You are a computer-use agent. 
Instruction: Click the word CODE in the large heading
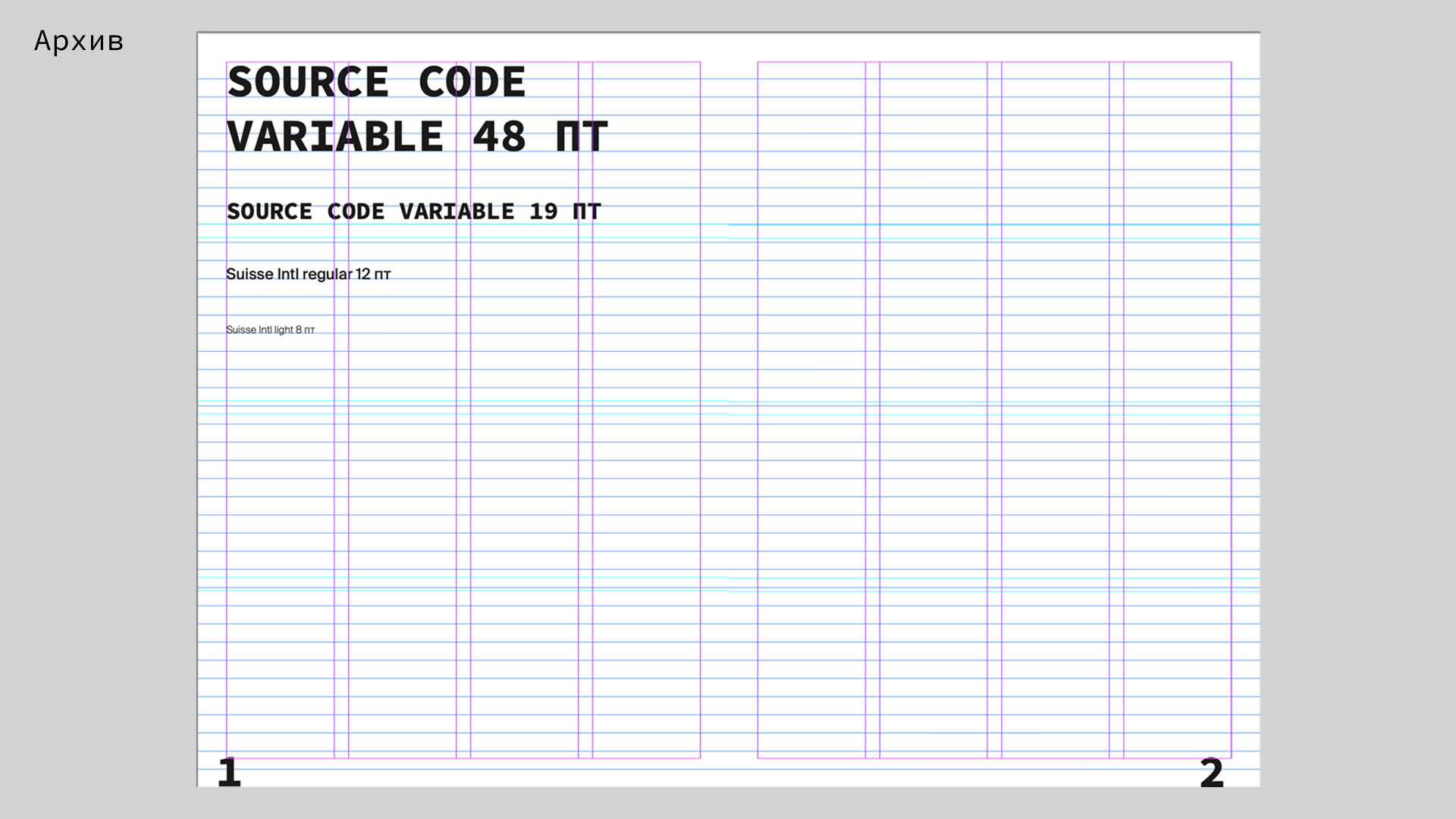(471, 82)
